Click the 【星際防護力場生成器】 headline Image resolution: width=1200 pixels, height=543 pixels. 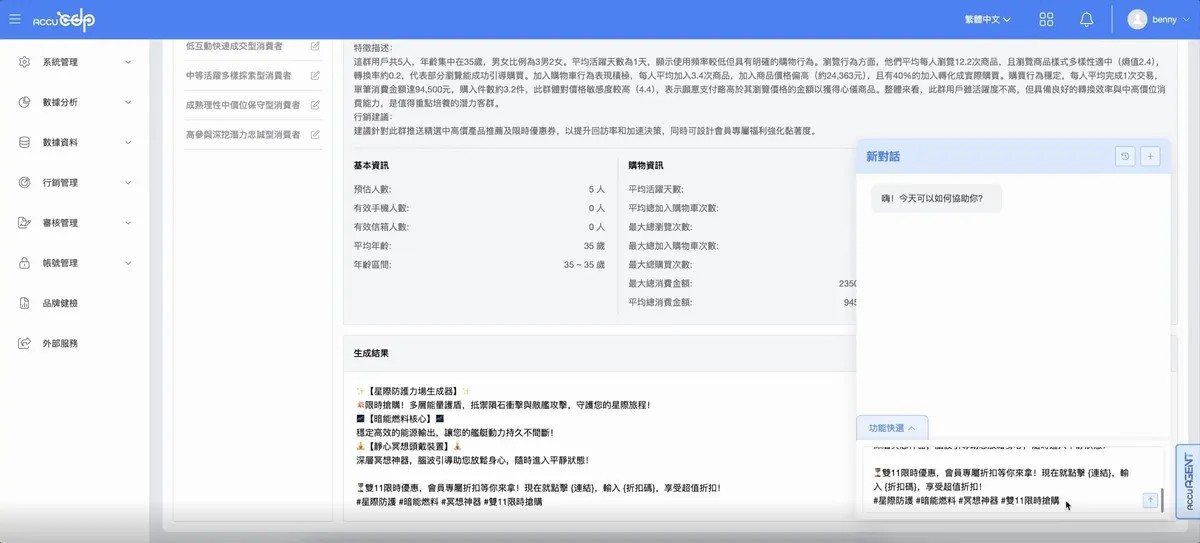pyautogui.click(x=412, y=391)
